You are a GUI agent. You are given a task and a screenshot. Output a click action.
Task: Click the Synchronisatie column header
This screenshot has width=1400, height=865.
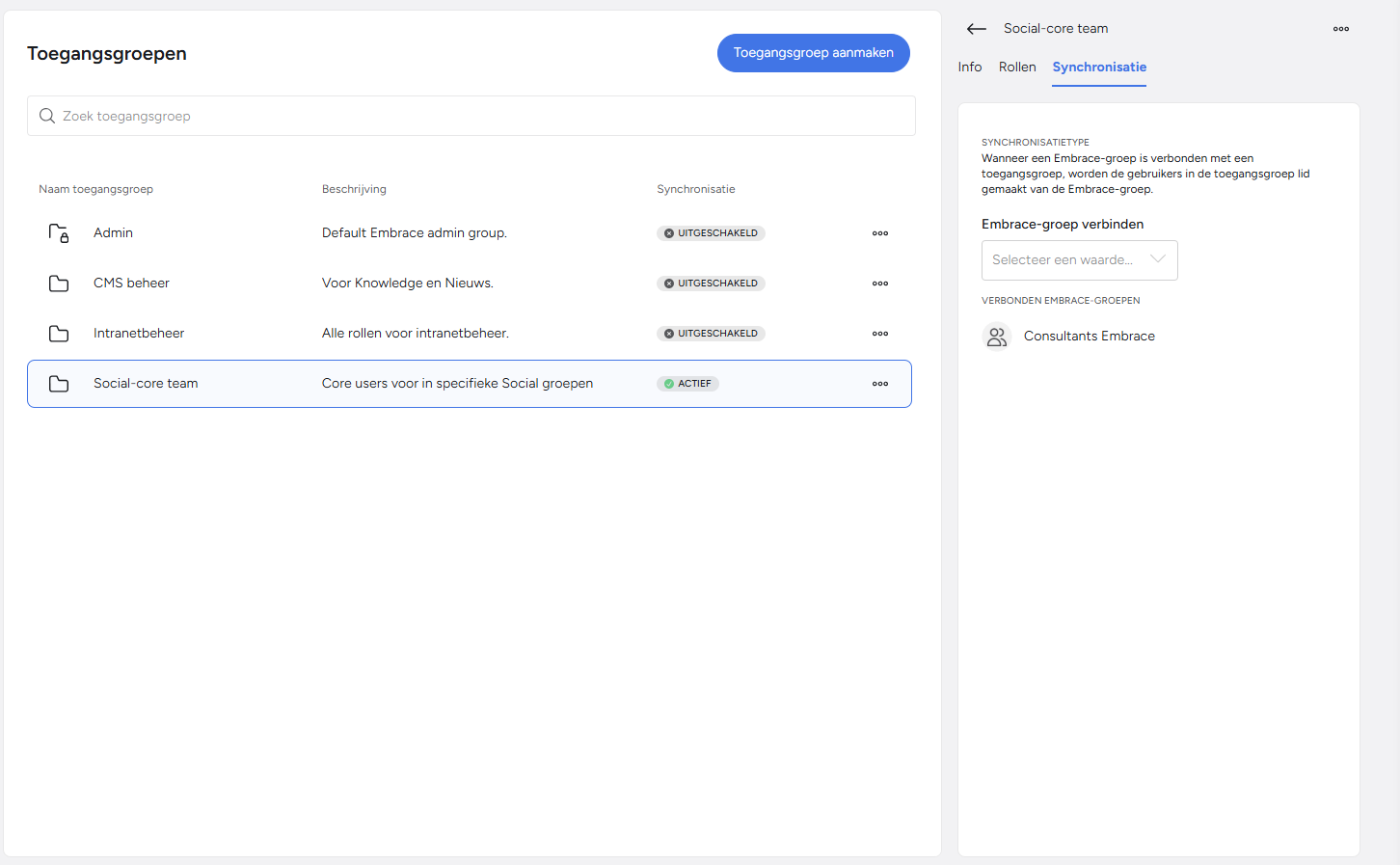point(696,189)
